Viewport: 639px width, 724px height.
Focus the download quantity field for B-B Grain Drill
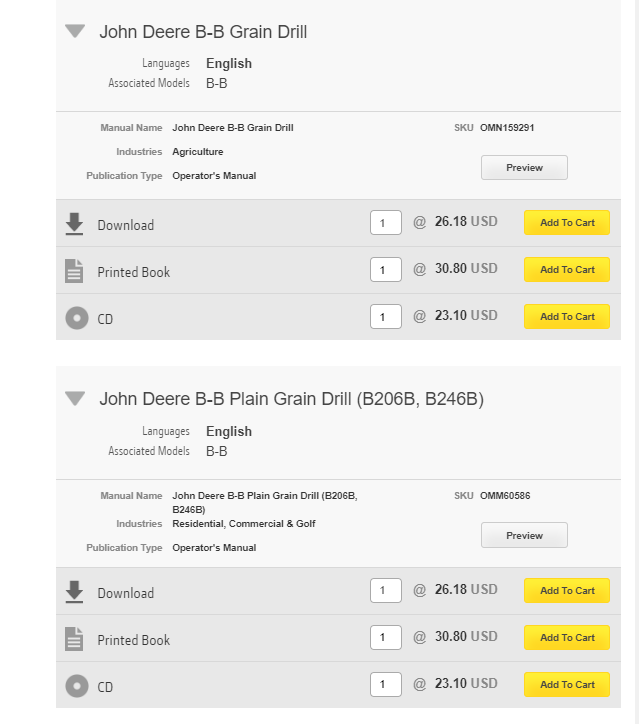pyautogui.click(x=386, y=223)
